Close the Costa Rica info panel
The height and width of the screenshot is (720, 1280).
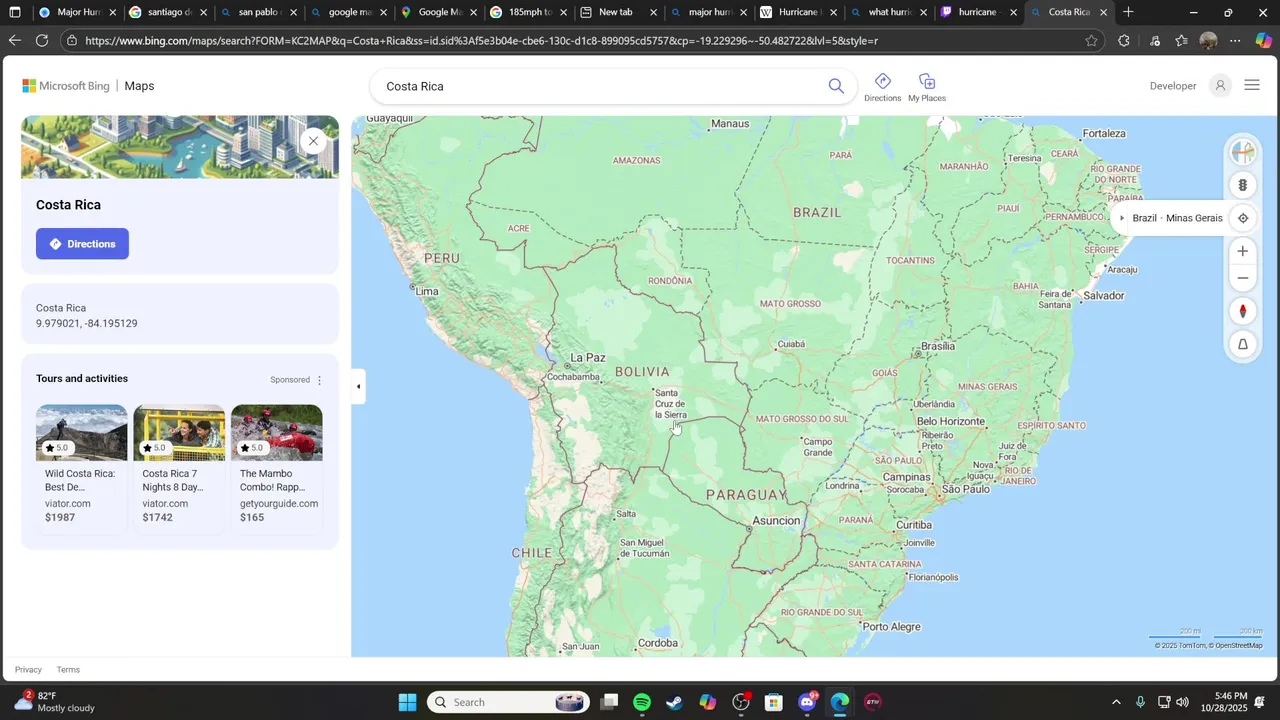coord(313,141)
